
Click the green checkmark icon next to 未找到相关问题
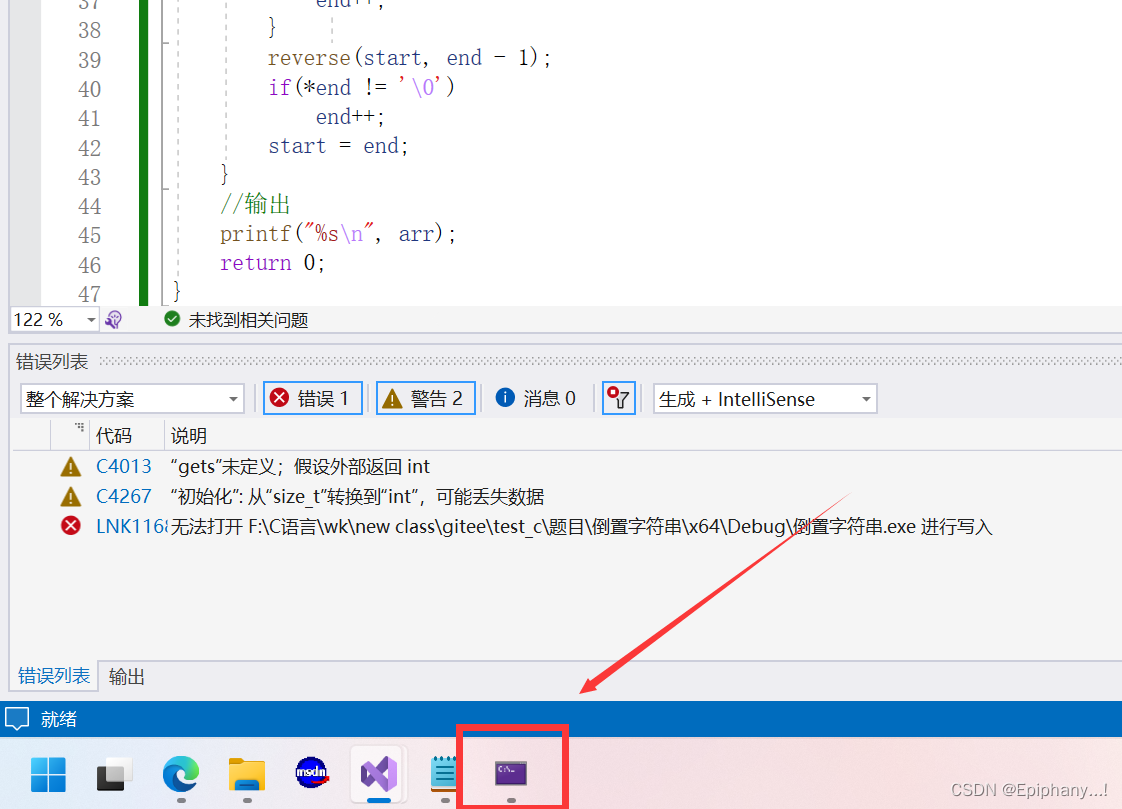tap(172, 319)
